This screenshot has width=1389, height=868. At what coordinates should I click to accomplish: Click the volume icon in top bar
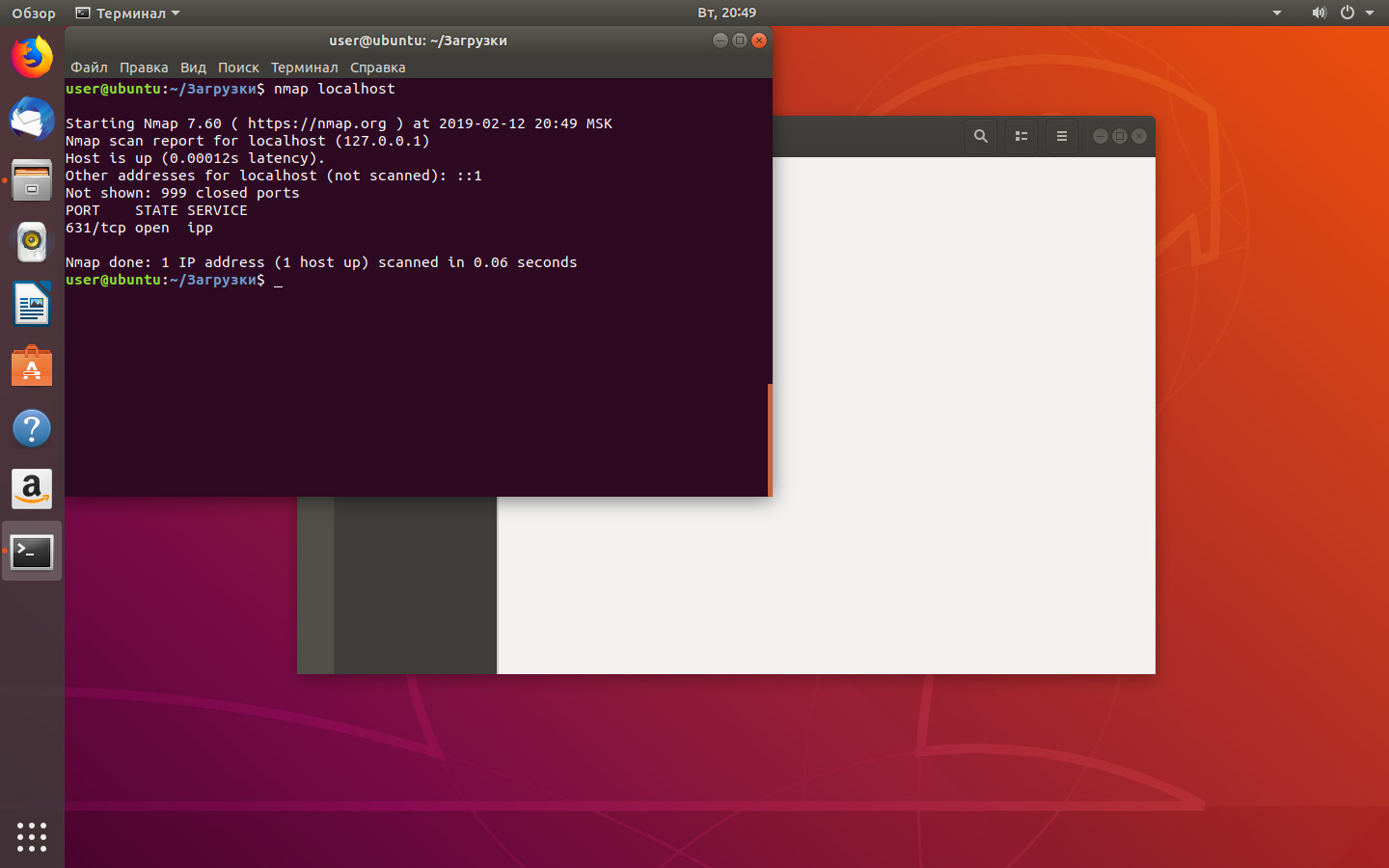tap(1319, 13)
